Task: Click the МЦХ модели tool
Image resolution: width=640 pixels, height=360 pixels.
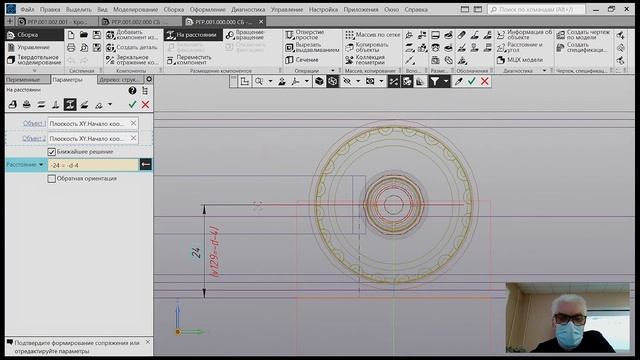Action: point(520,60)
